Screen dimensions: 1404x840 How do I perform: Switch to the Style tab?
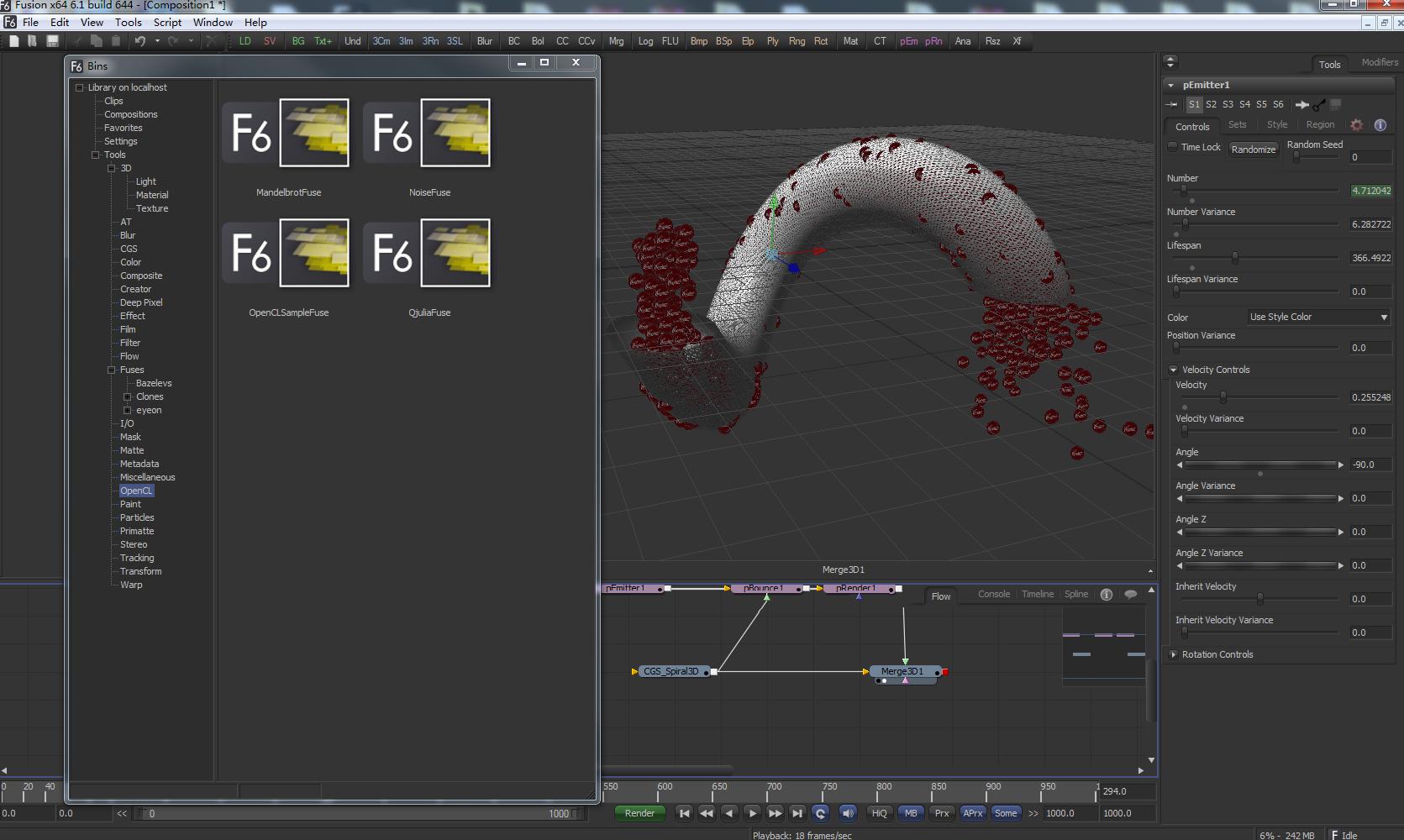[1276, 125]
